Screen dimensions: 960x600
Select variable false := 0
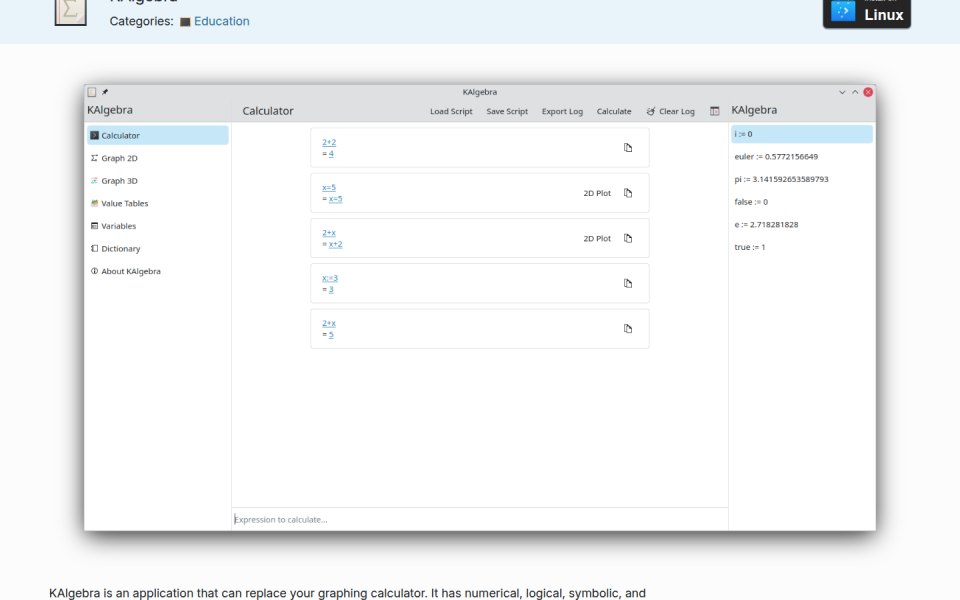(801, 202)
